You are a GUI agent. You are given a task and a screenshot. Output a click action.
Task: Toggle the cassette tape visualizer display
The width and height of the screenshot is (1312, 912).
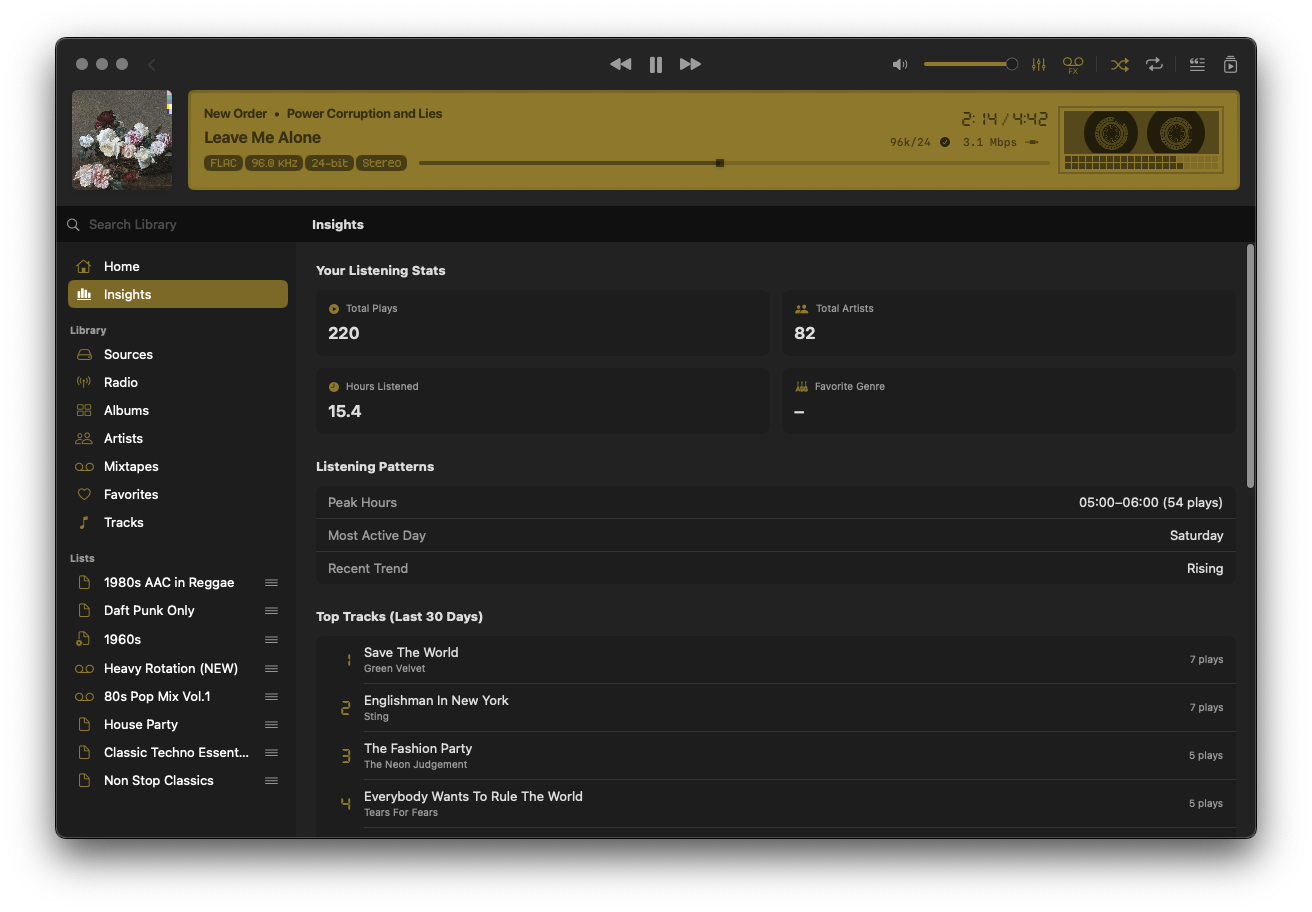pyautogui.click(x=1141, y=140)
